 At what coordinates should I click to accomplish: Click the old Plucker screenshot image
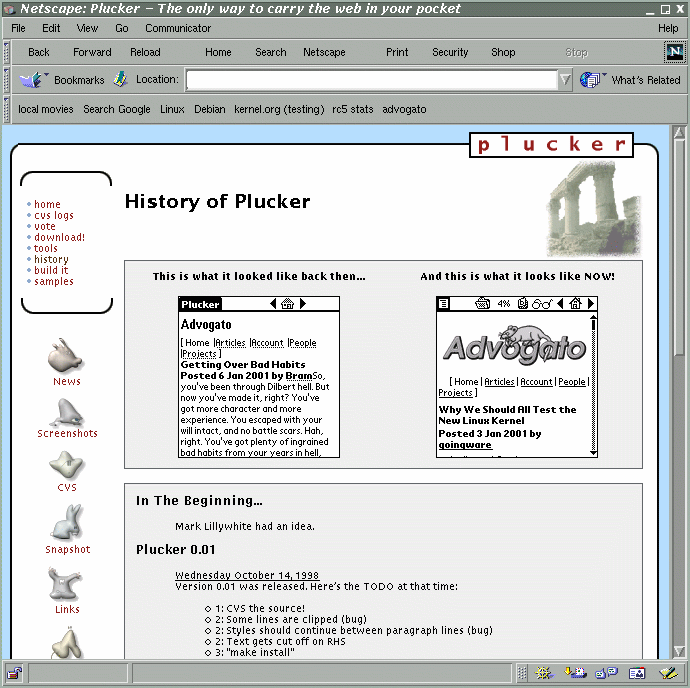click(x=259, y=377)
